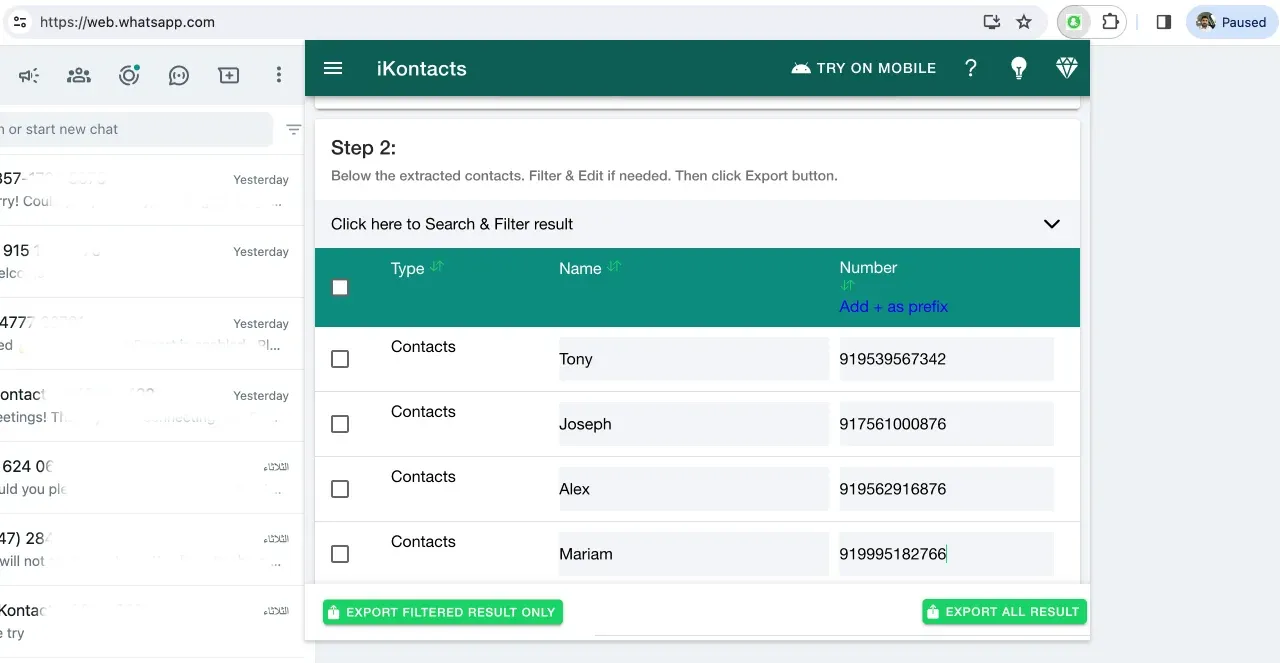1280x663 pixels.
Task: Click the WhatsApp search or start new chat box
Action: (135, 129)
